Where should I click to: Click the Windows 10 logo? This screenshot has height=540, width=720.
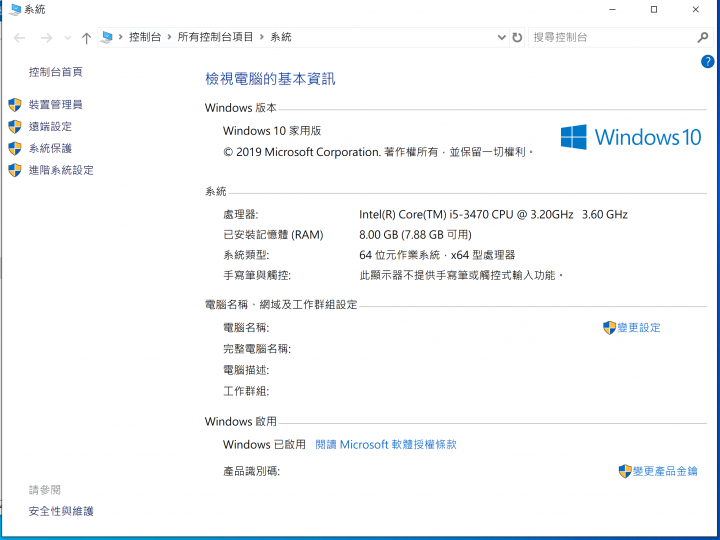631,137
